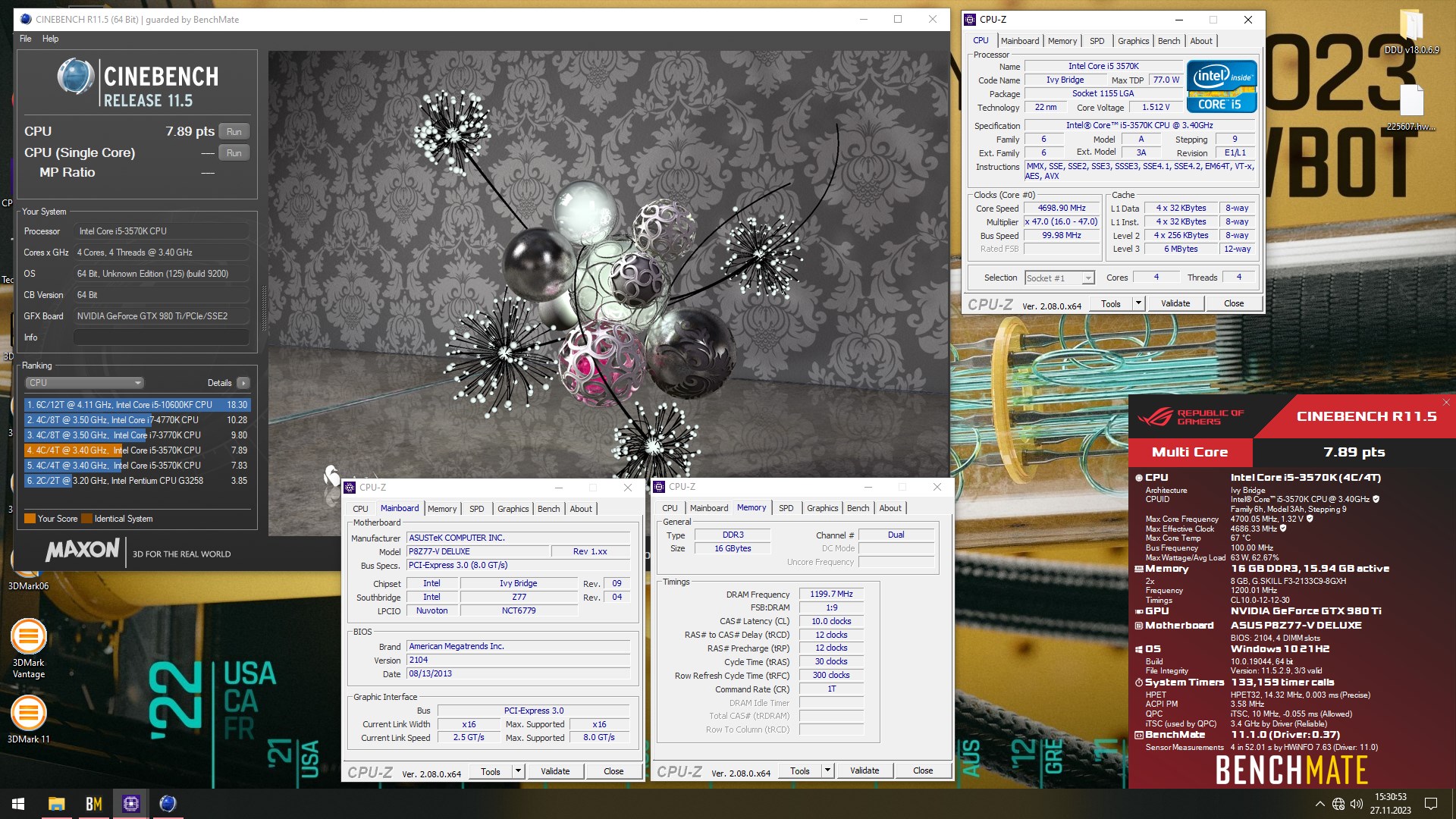Click orange Your Score legend swatch
Viewport: 1456px width, 819px height.
pos(30,519)
